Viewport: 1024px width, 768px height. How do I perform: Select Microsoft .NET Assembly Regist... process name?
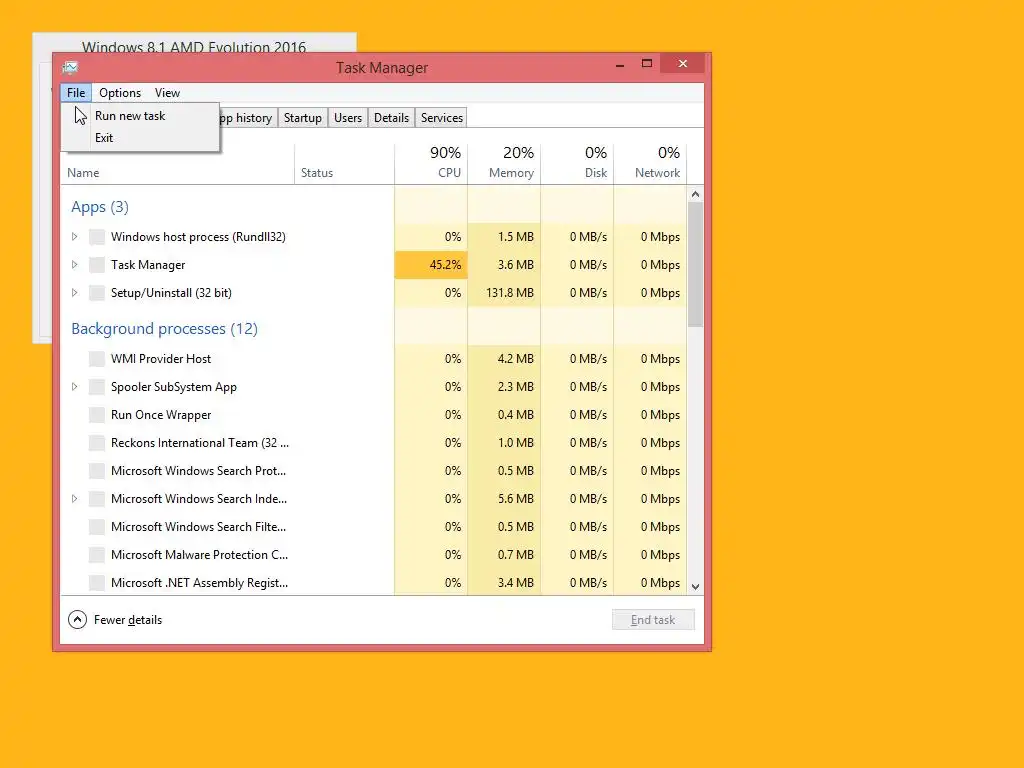coord(199,583)
